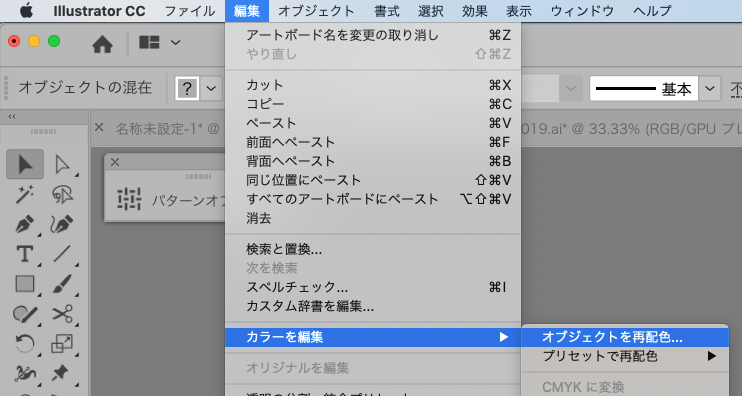Go to the Home screen icon
Screen dimensions: 742x396
pos(102,44)
